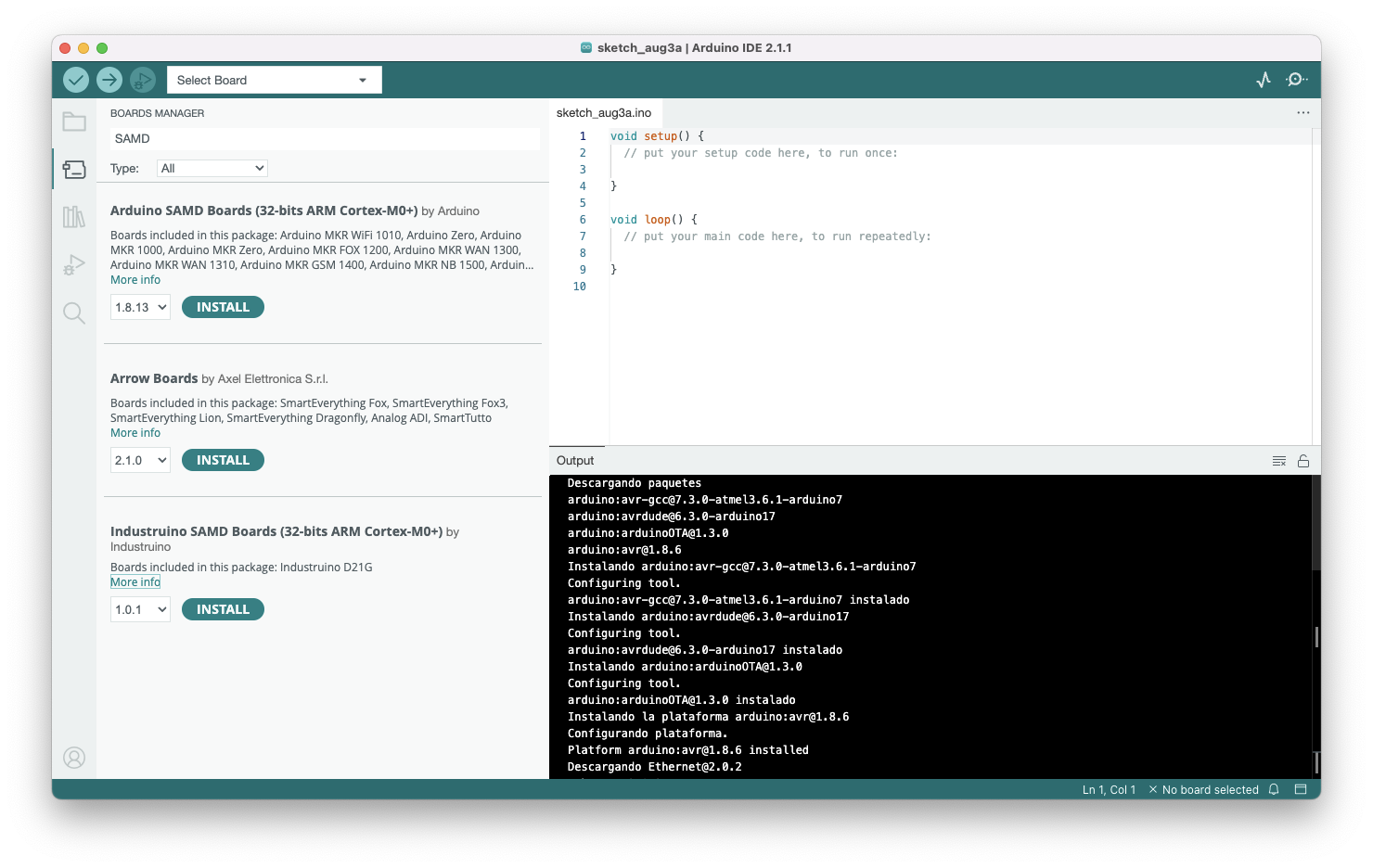1373x868 pixels.
Task: Click the green macOS zoom window button
Action: click(102, 48)
